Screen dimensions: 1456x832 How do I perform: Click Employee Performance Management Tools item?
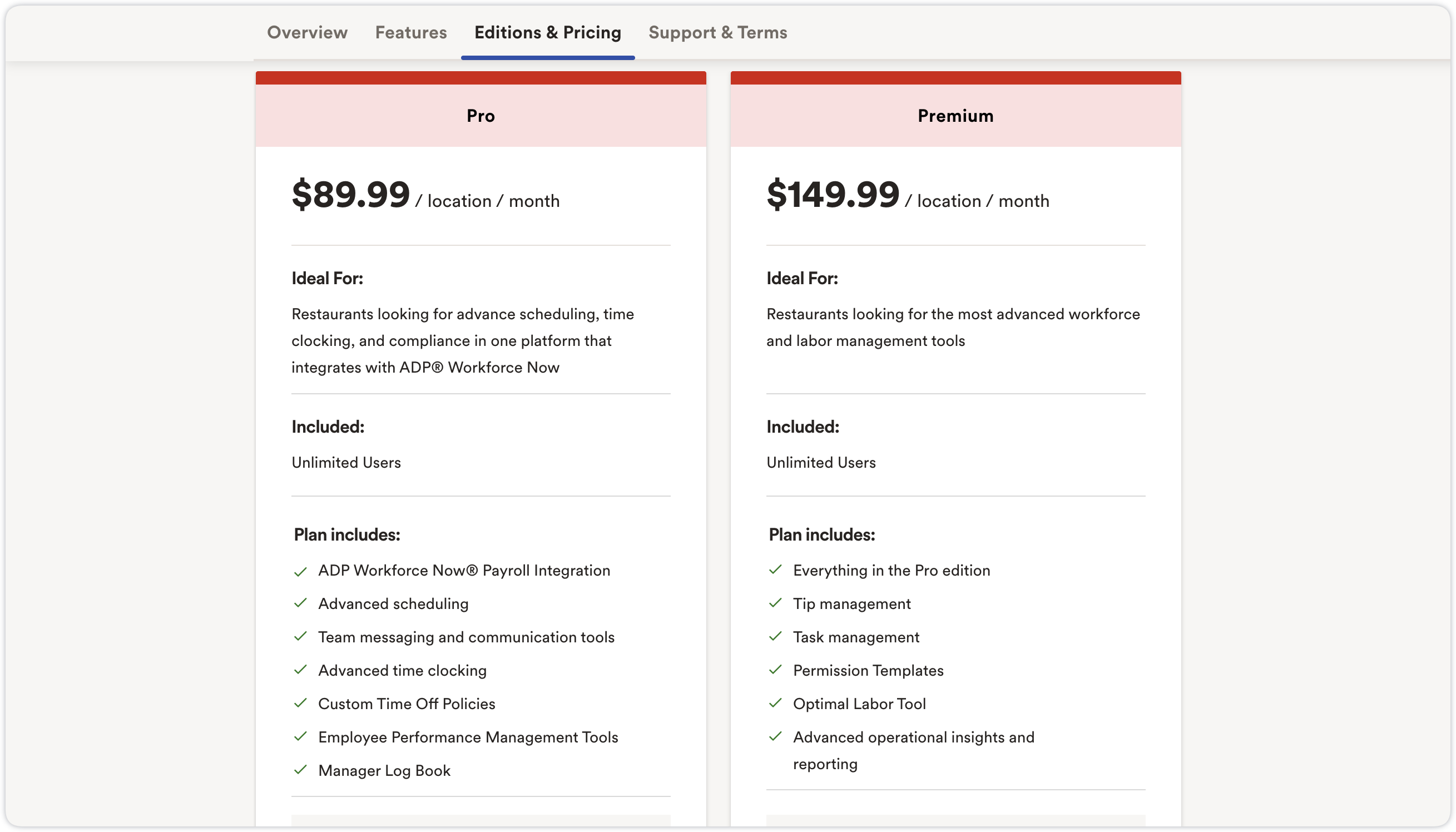click(x=468, y=737)
